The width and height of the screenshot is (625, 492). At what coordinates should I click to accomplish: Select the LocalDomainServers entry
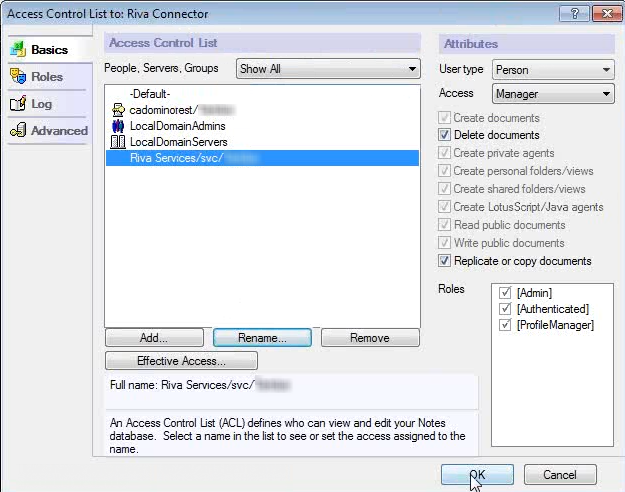[x=262, y=142]
